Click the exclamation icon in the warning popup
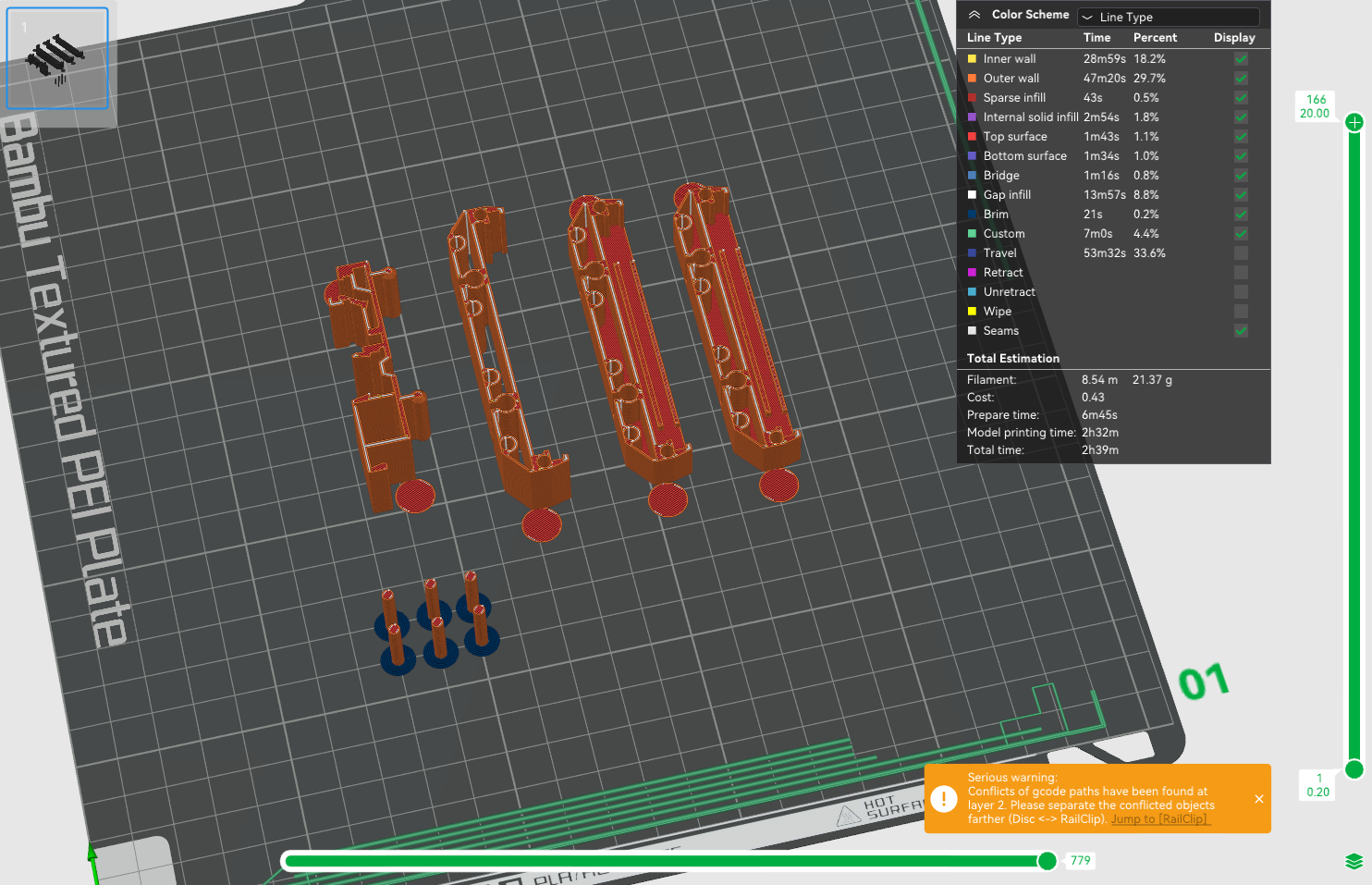This screenshot has height=885, width=1372. (944, 799)
